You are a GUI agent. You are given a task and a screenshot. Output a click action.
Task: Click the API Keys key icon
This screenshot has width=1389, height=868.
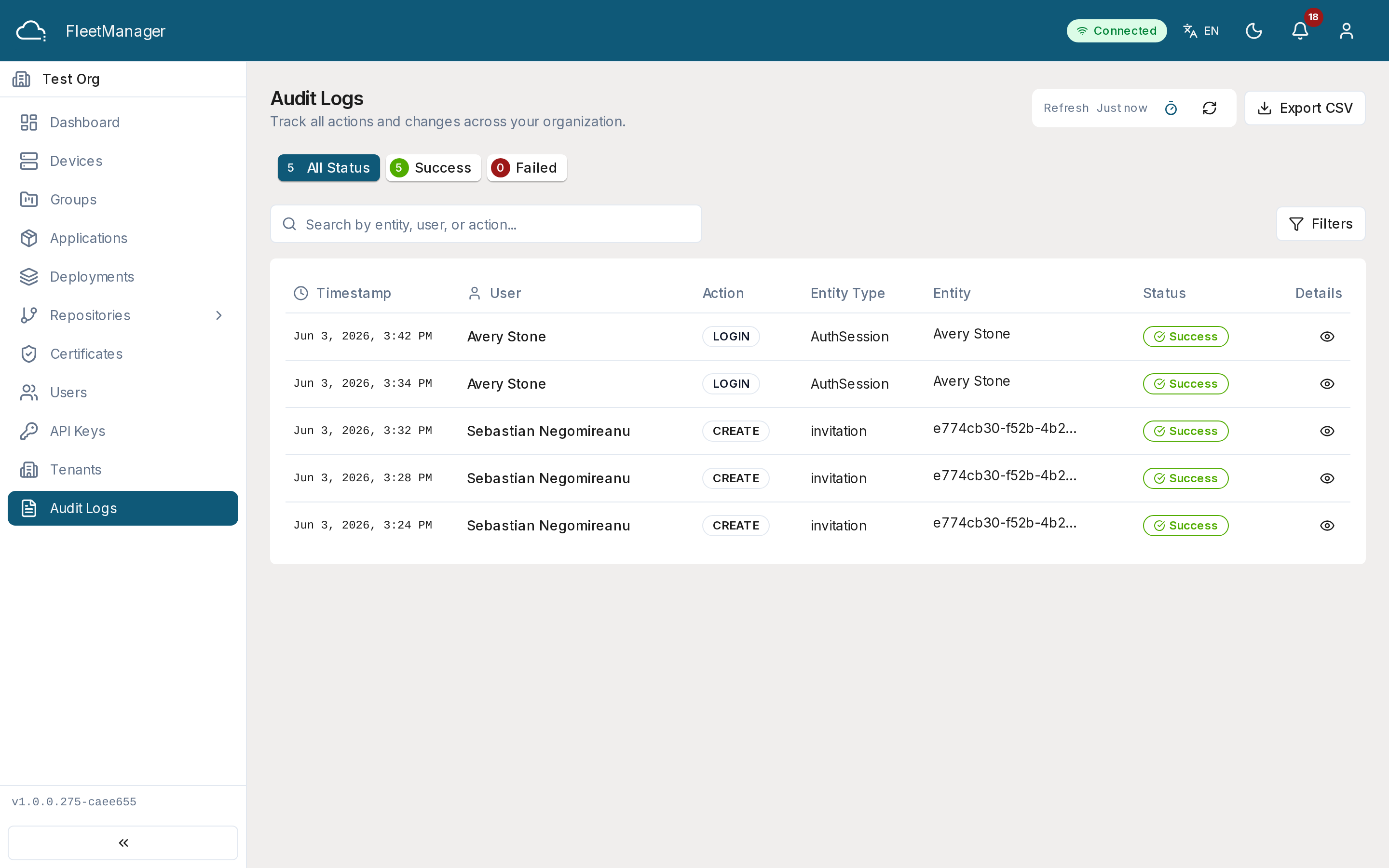click(29, 431)
